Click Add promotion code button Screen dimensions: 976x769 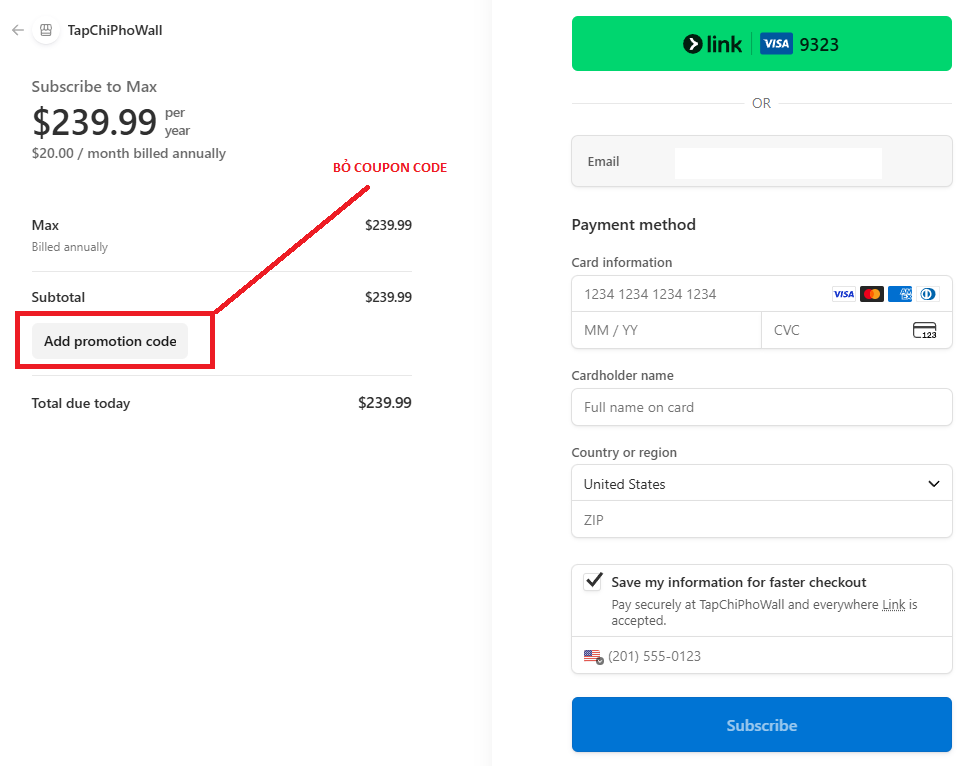coord(110,341)
